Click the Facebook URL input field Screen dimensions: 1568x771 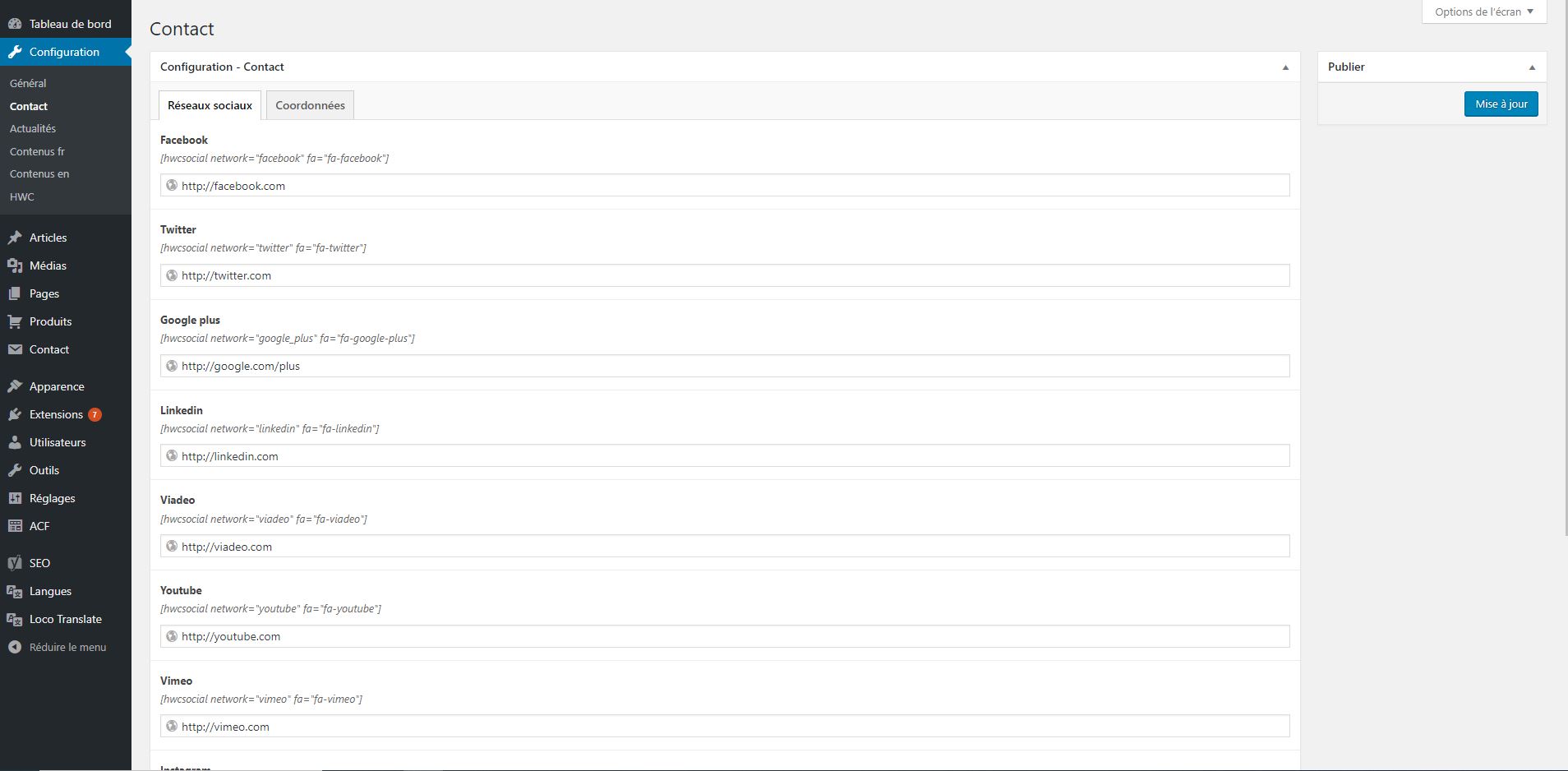(725, 186)
